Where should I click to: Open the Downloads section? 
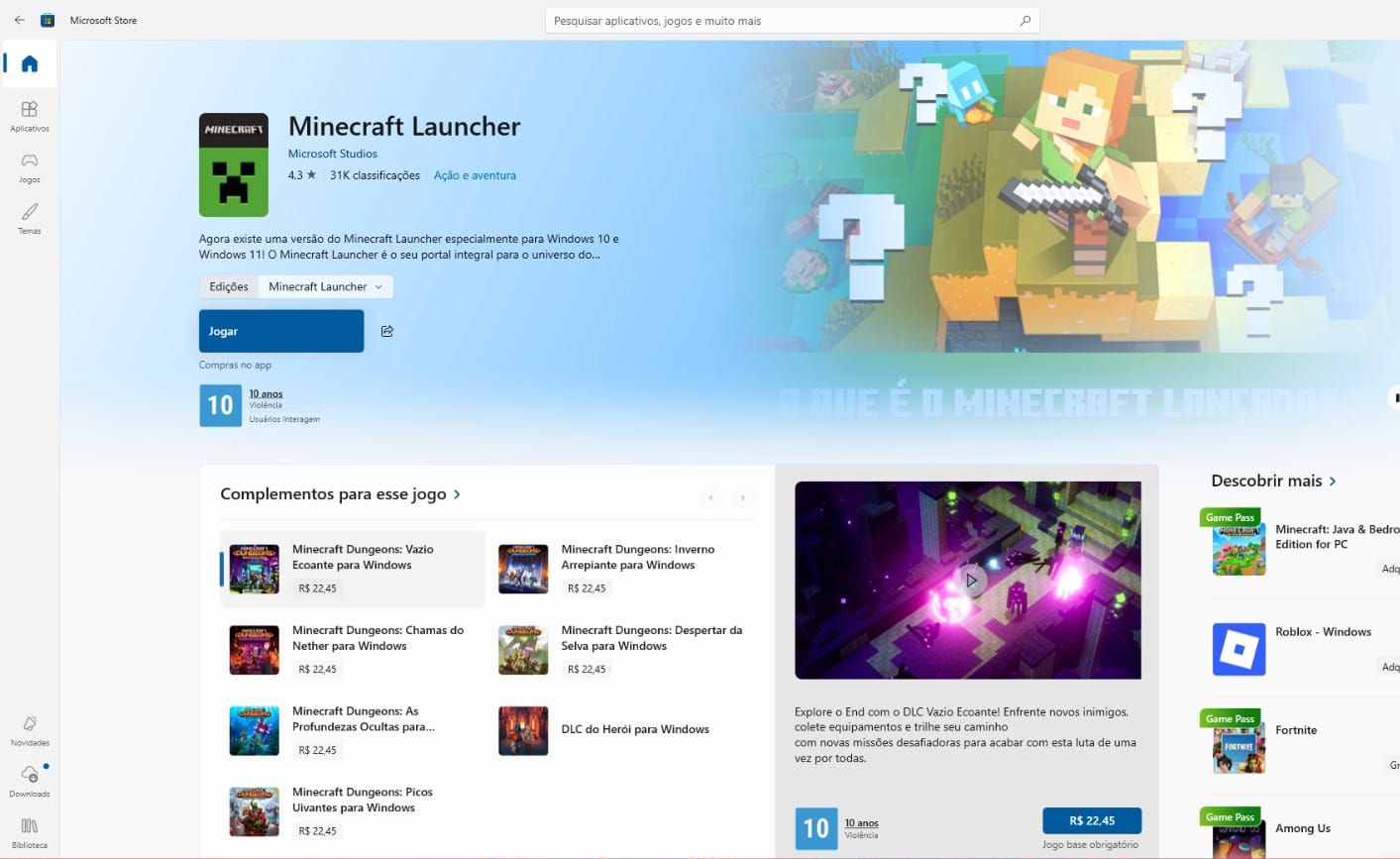(30, 782)
